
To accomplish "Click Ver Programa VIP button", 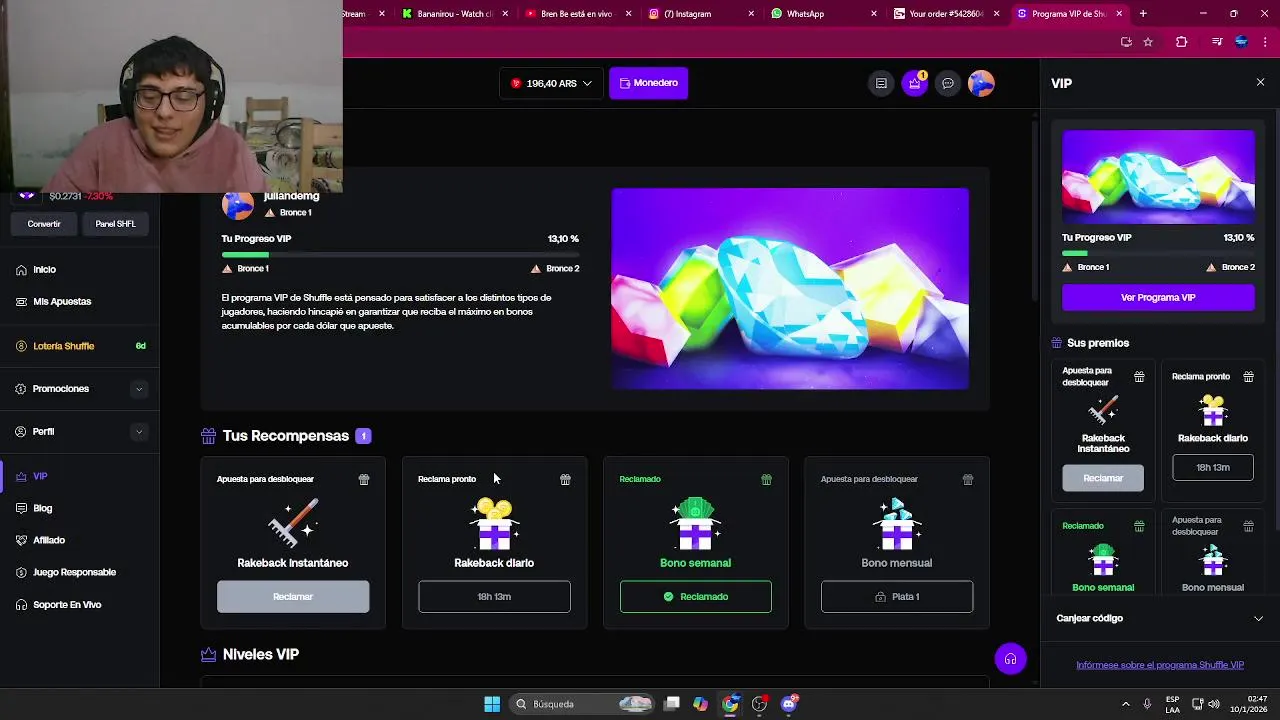I will (1158, 297).
